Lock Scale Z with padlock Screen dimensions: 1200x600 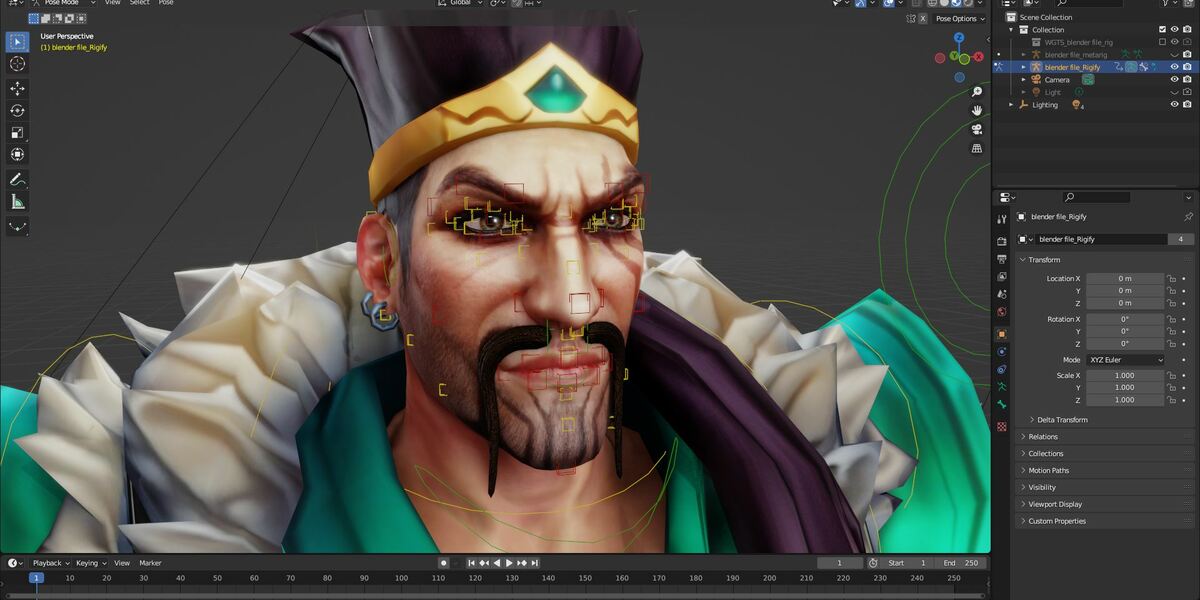coord(1171,400)
